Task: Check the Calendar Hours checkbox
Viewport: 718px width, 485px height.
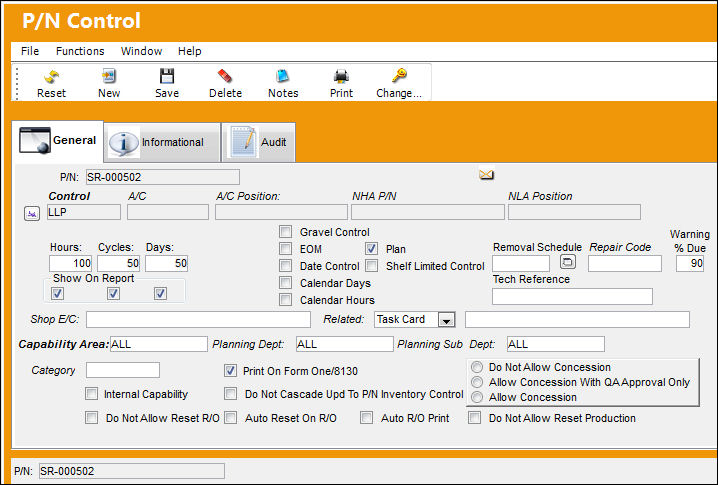Action: pyautogui.click(x=285, y=300)
